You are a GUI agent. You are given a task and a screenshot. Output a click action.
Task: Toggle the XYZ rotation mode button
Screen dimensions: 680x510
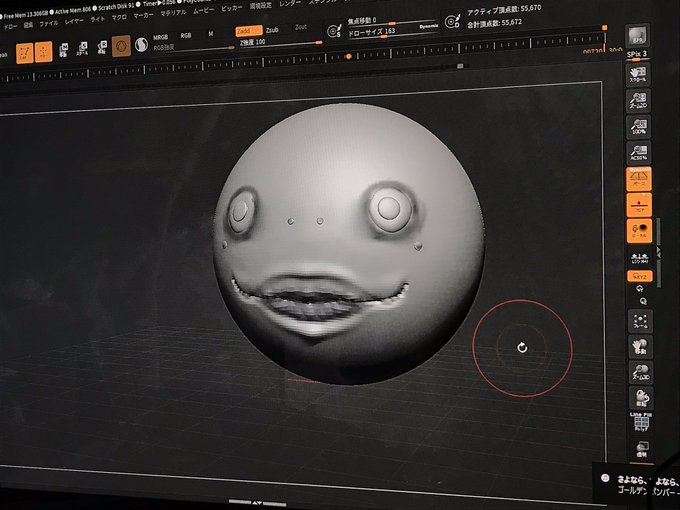pos(640,276)
